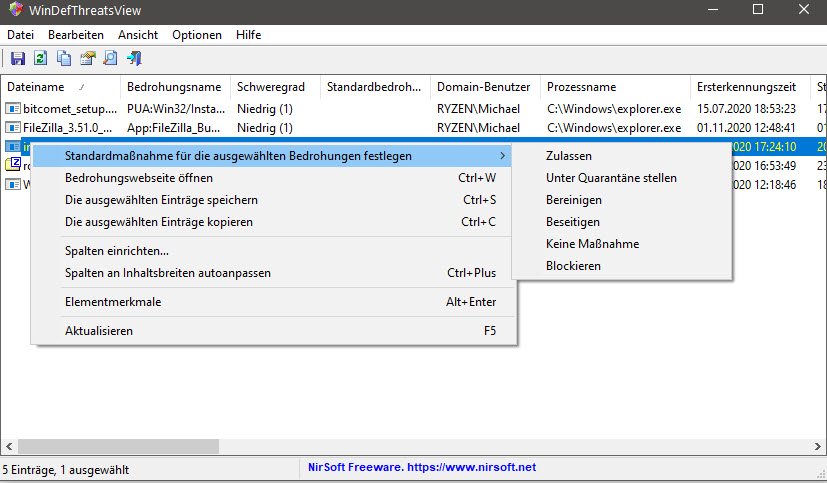Click the Exit toolbar icon
The width and height of the screenshot is (827, 483).
pos(134,58)
